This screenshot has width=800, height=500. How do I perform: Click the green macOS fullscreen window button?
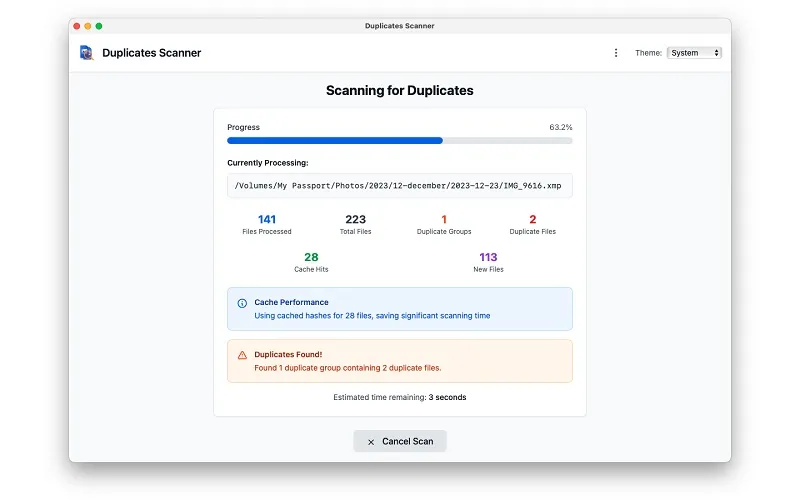pyautogui.click(x=99, y=26)
